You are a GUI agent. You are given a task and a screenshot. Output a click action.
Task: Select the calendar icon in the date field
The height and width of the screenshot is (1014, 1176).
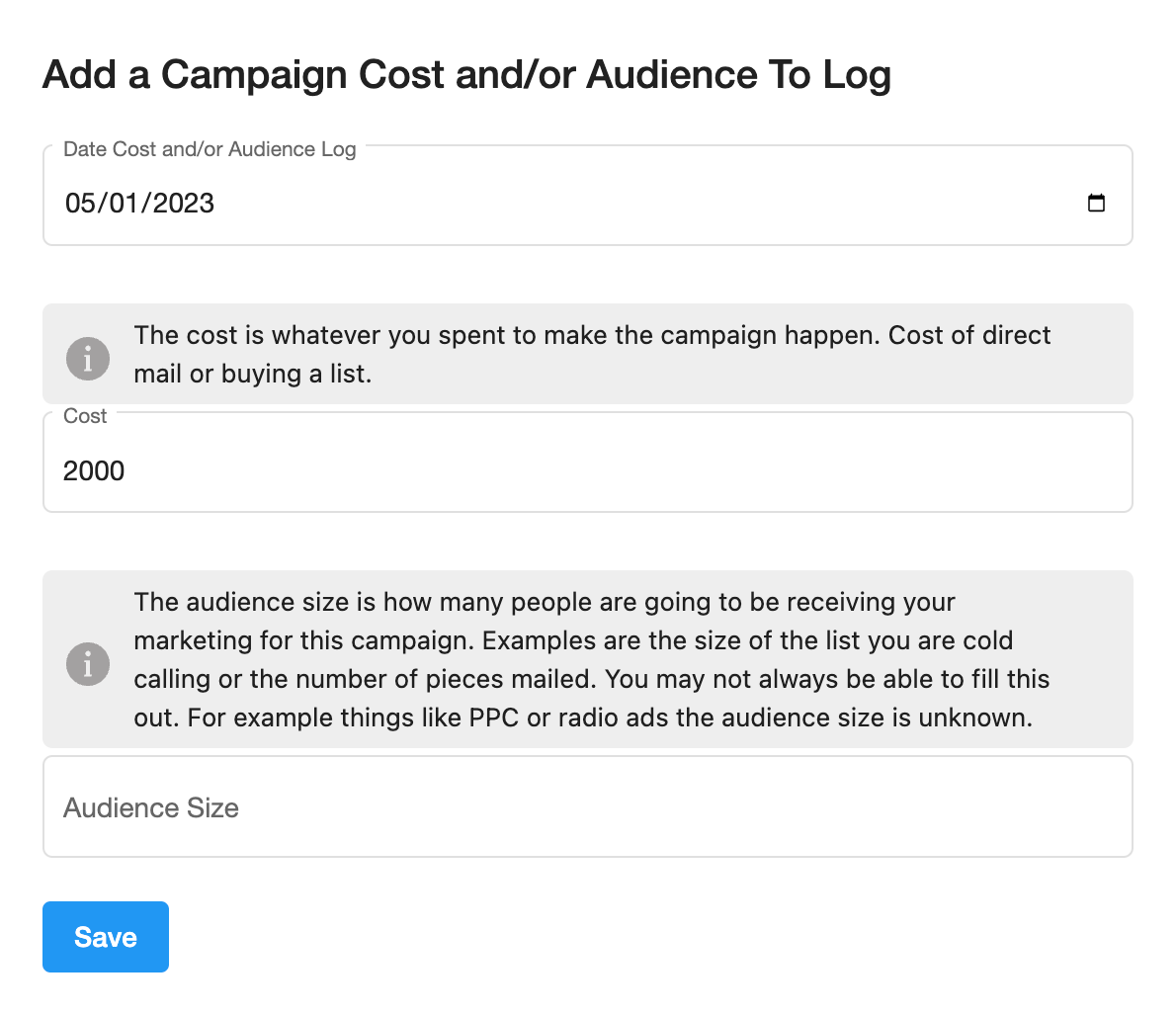click(1097, 203)
